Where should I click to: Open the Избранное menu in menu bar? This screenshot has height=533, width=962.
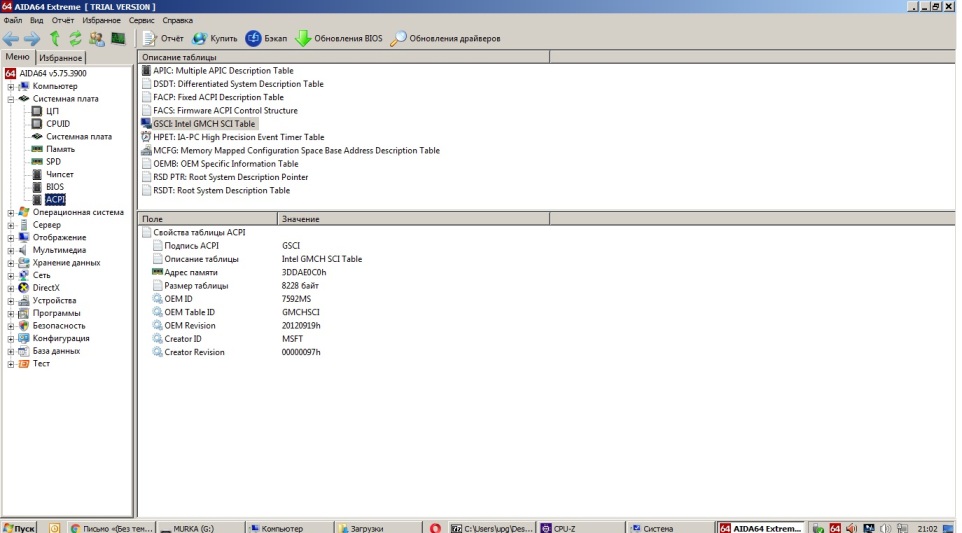click(x=101, y=20)
